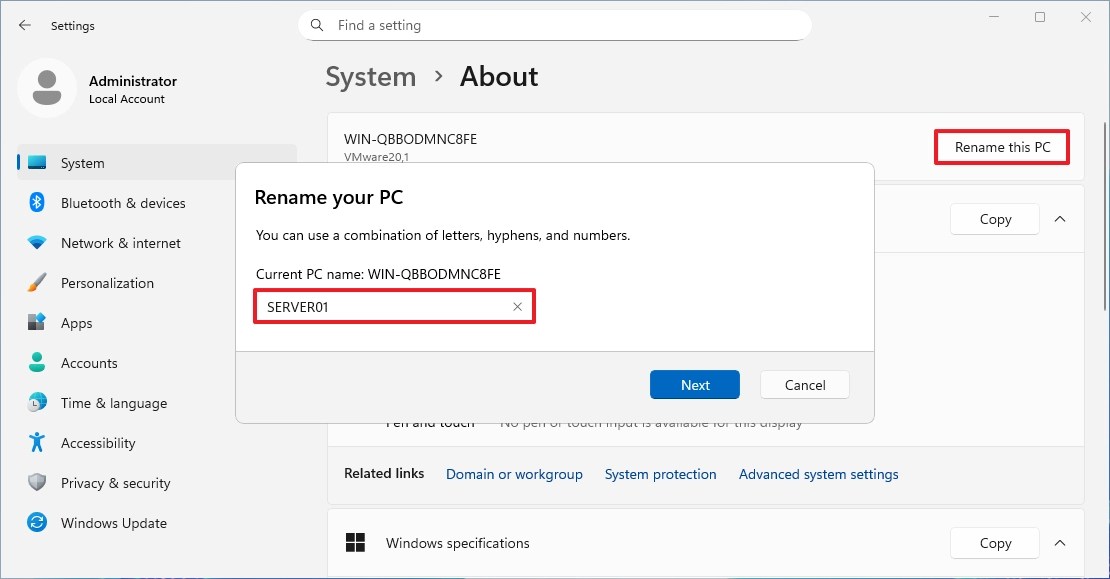Click the vertical scrollbar of the About page
This screenshot has width=1110, height=579.
point(1104,217)
